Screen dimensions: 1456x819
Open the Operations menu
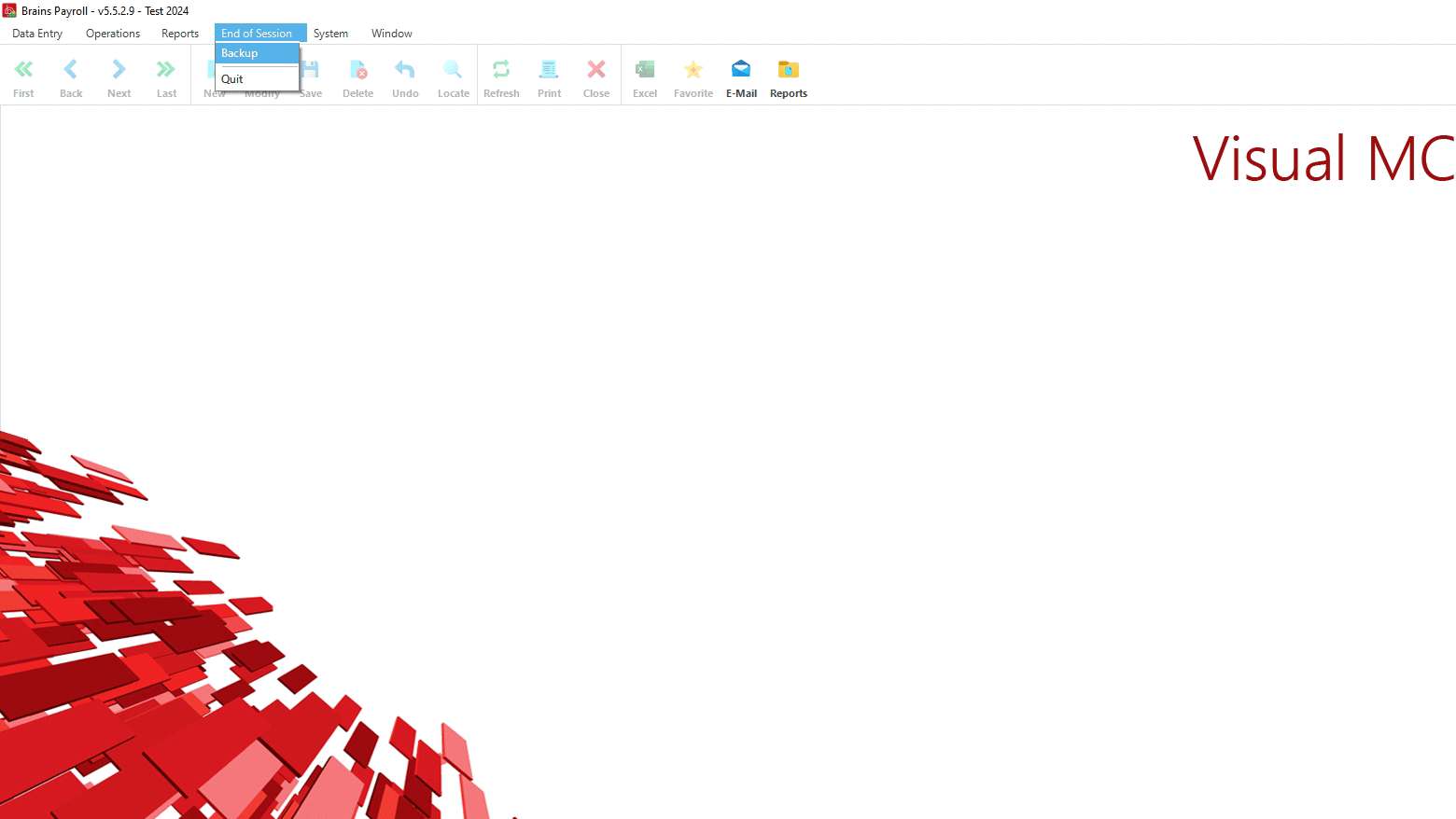113,34
